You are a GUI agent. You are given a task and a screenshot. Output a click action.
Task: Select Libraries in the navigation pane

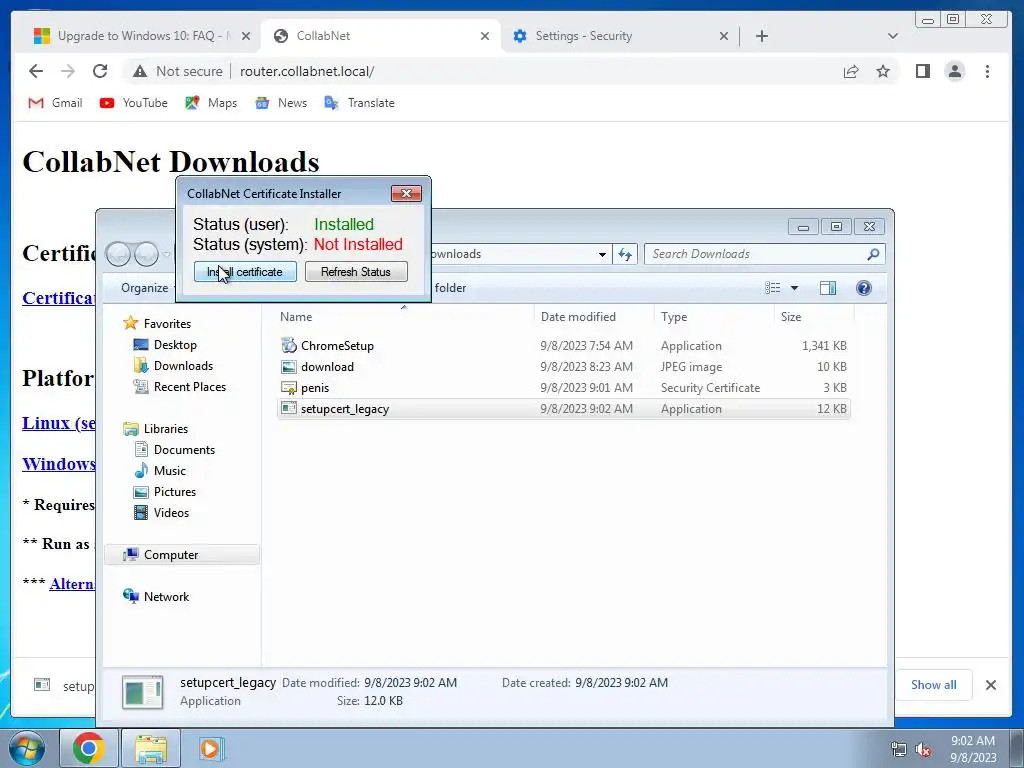click(x=165, y=428)
